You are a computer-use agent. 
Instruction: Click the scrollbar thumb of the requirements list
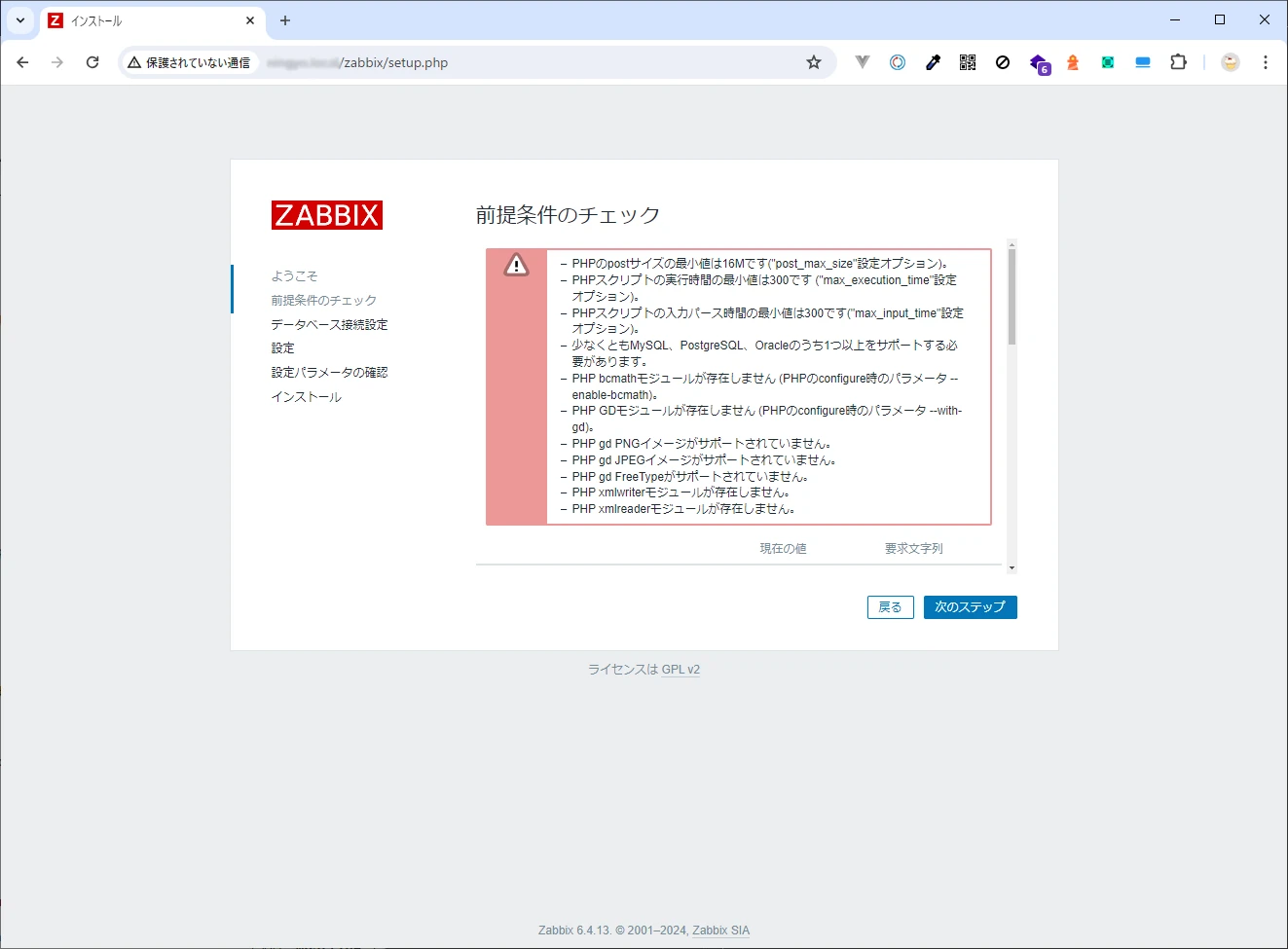1012,297
